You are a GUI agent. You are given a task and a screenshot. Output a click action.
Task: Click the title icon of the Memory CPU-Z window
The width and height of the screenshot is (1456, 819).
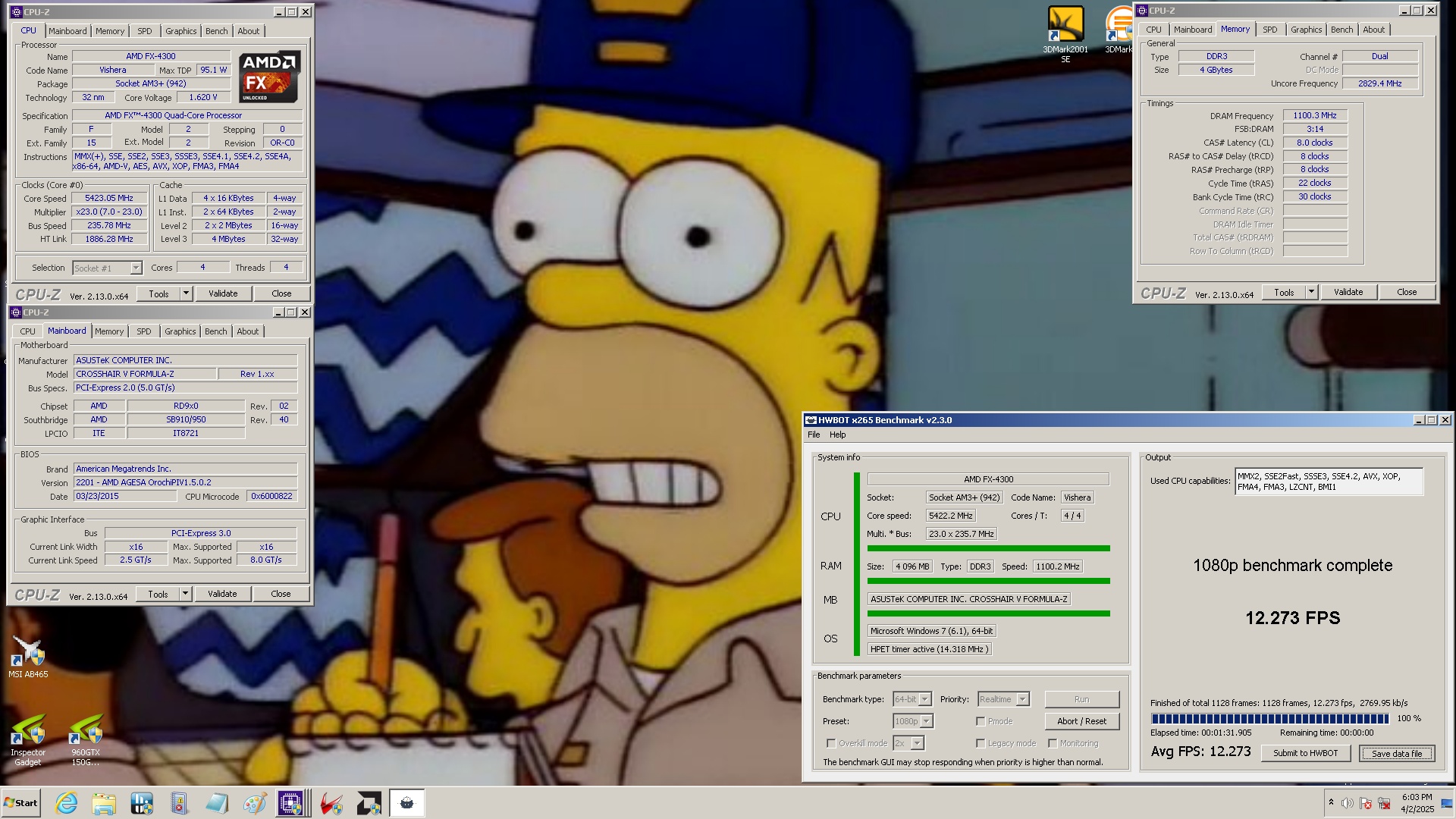coord(1142,11)
